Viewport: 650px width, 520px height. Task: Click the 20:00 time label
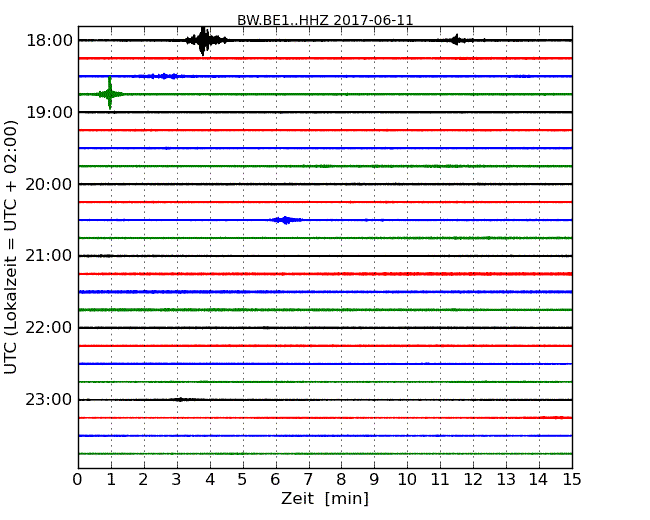point(49,184)
